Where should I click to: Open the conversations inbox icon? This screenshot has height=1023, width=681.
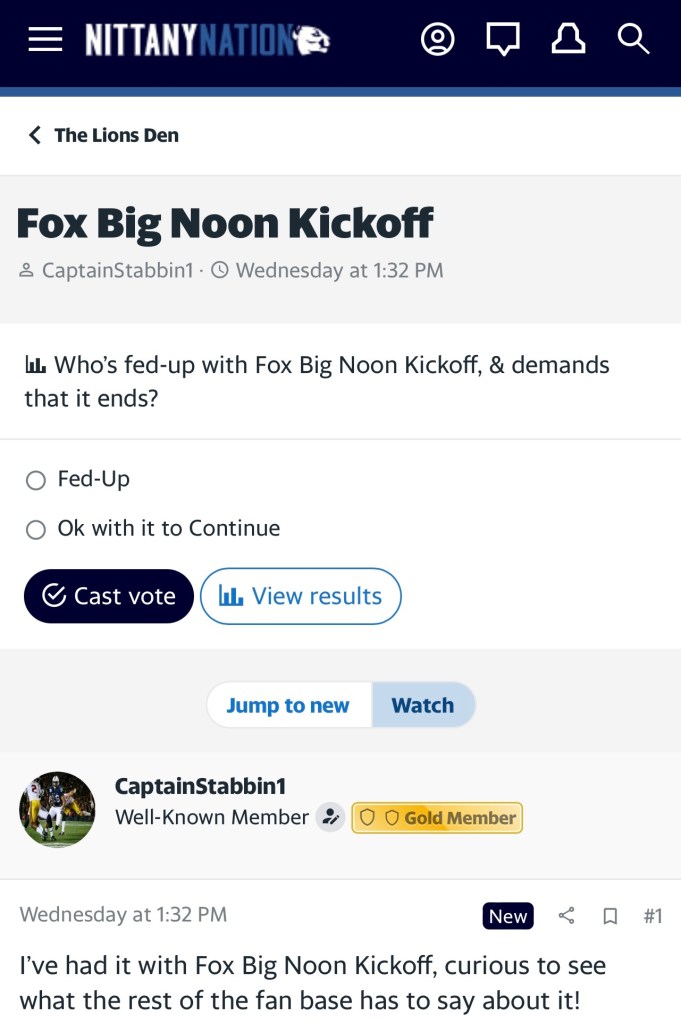click(503, 40)
